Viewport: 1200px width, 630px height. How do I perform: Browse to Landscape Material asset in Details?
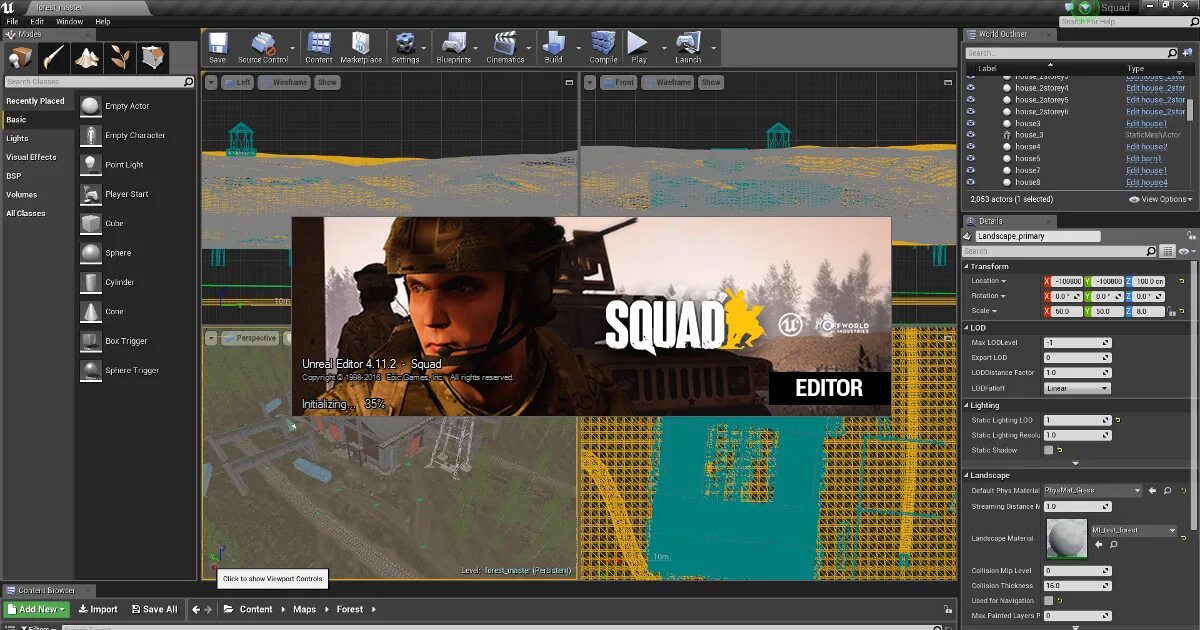click(1113, 545)
